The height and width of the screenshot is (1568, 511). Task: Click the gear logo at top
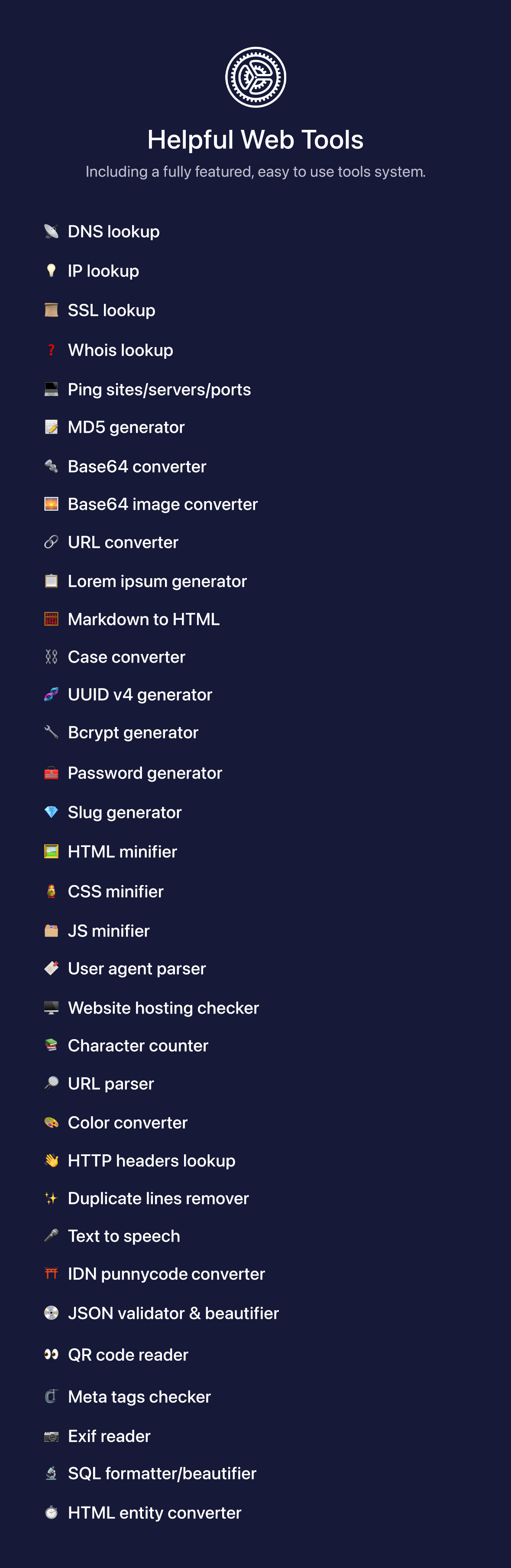[x=255, y=77]
